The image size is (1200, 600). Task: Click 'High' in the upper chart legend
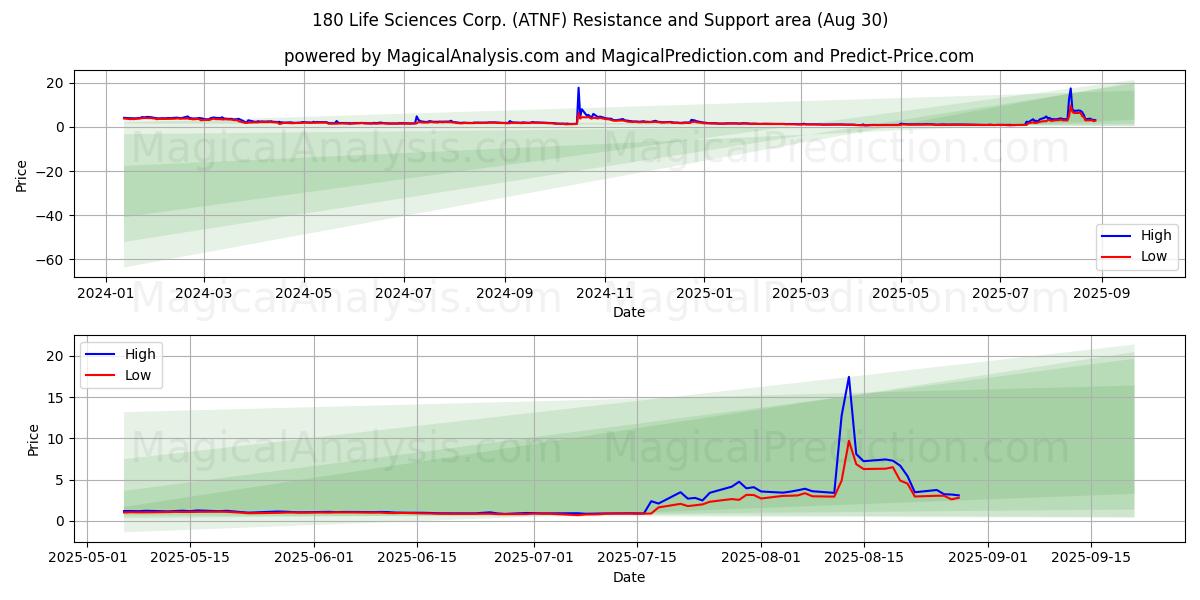click(1156, 236)
